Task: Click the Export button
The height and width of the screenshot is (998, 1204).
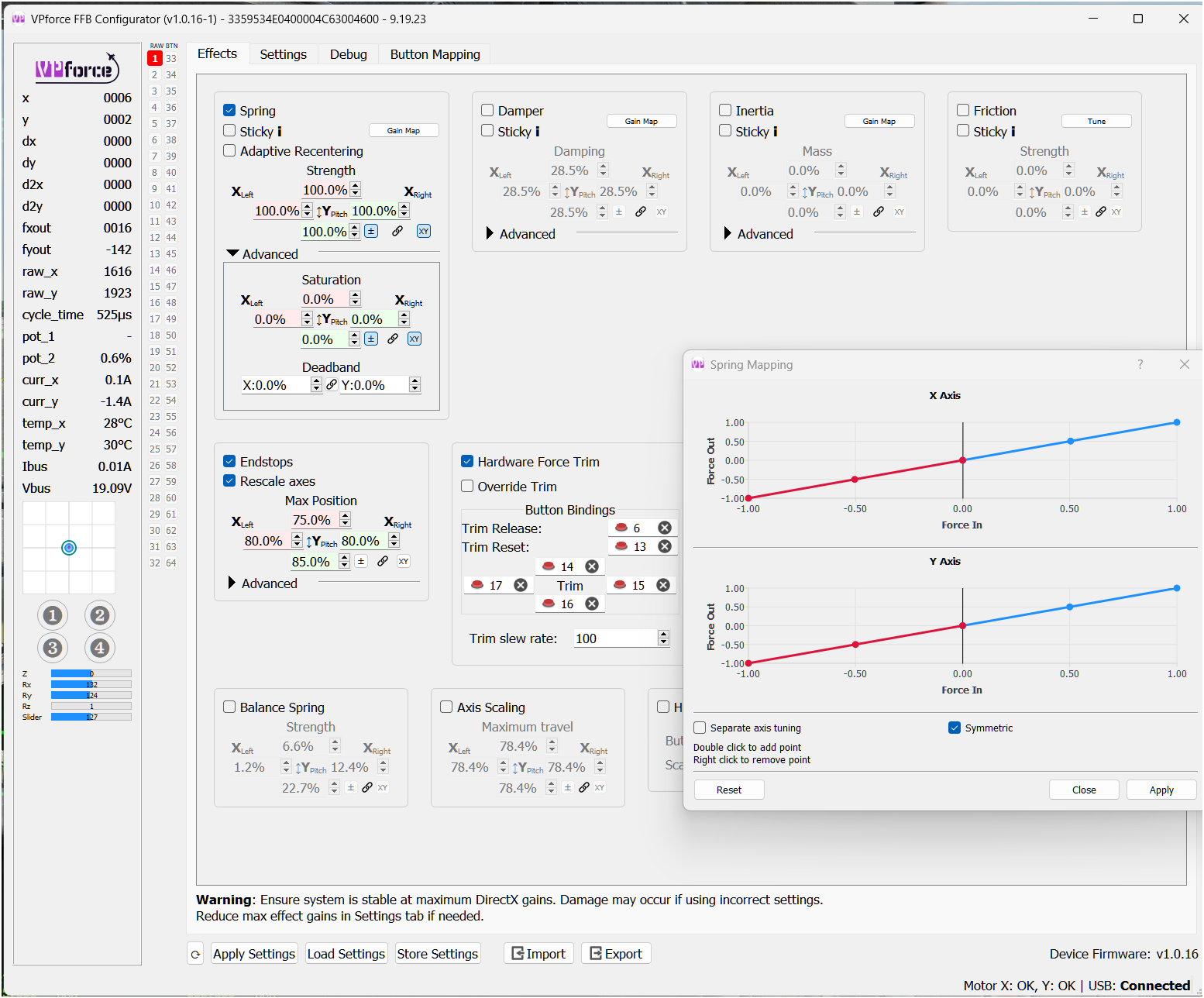Action: tap(617, 954)
